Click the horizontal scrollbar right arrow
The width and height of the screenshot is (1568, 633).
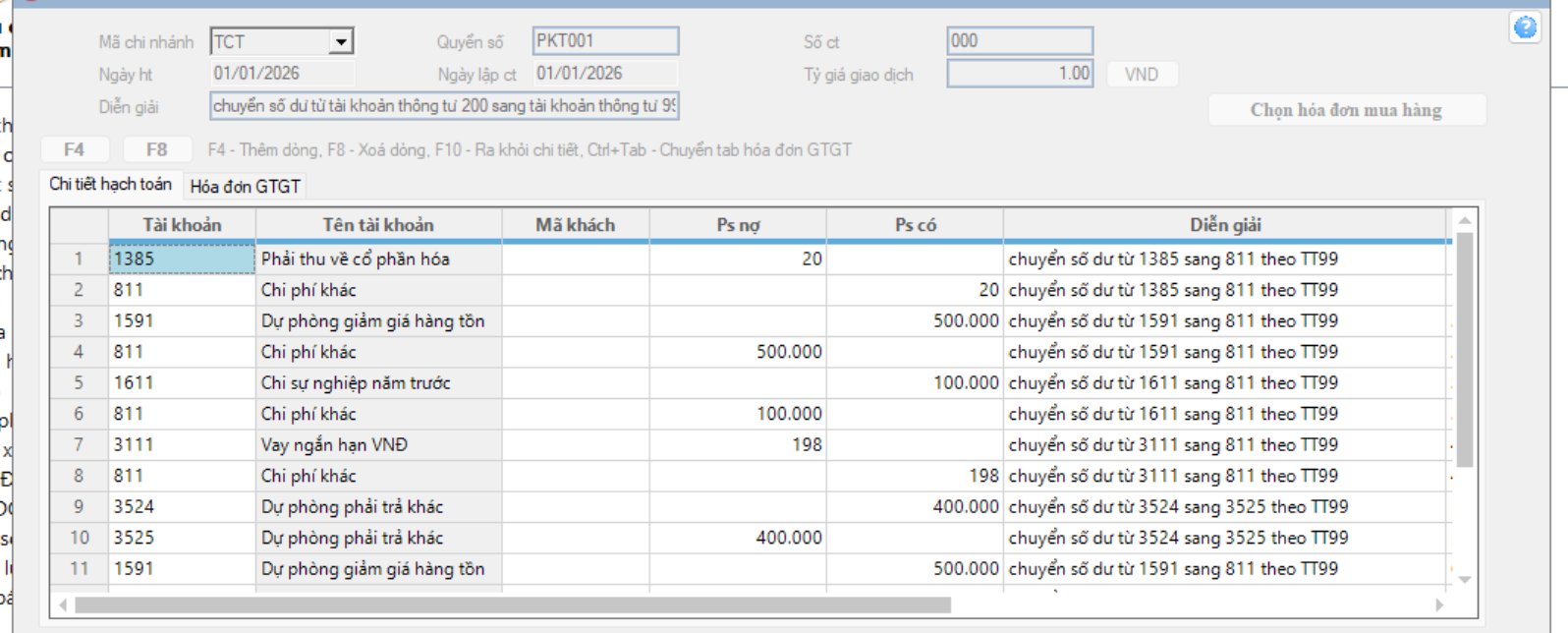[x=1439, y=605]
